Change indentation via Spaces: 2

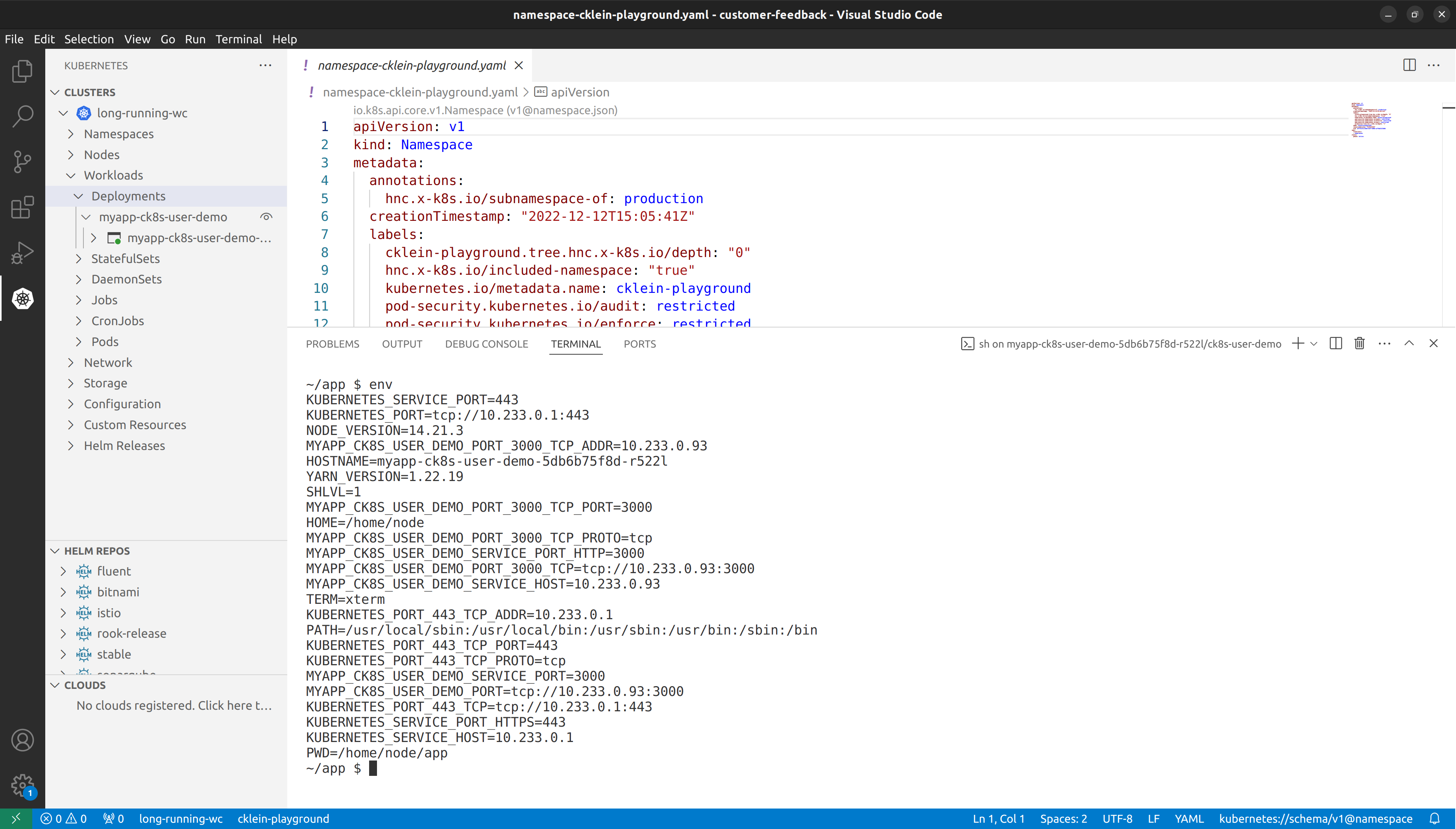click(1063, 819)
